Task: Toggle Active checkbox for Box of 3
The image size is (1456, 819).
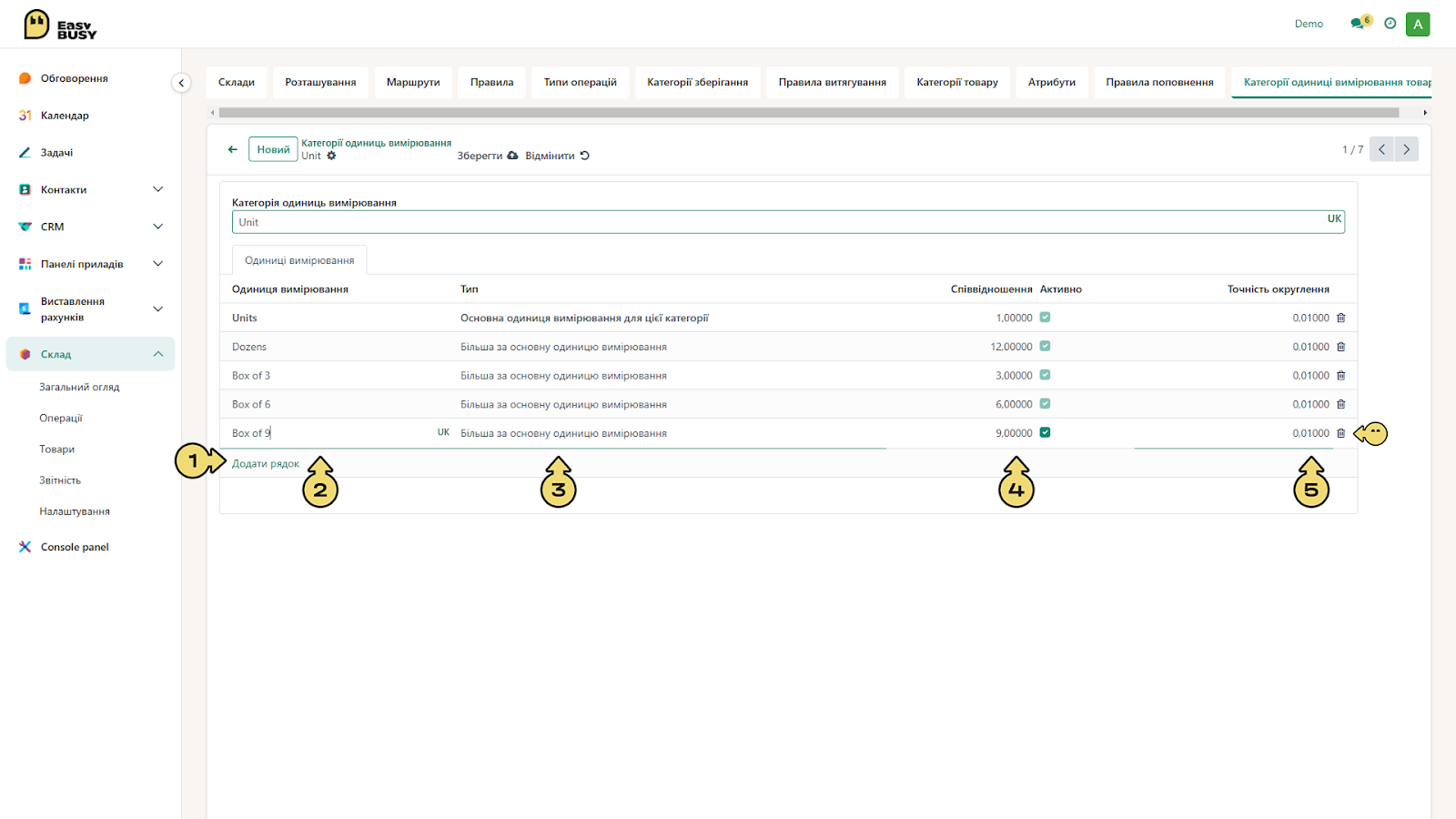Action: pos(1045,375)
